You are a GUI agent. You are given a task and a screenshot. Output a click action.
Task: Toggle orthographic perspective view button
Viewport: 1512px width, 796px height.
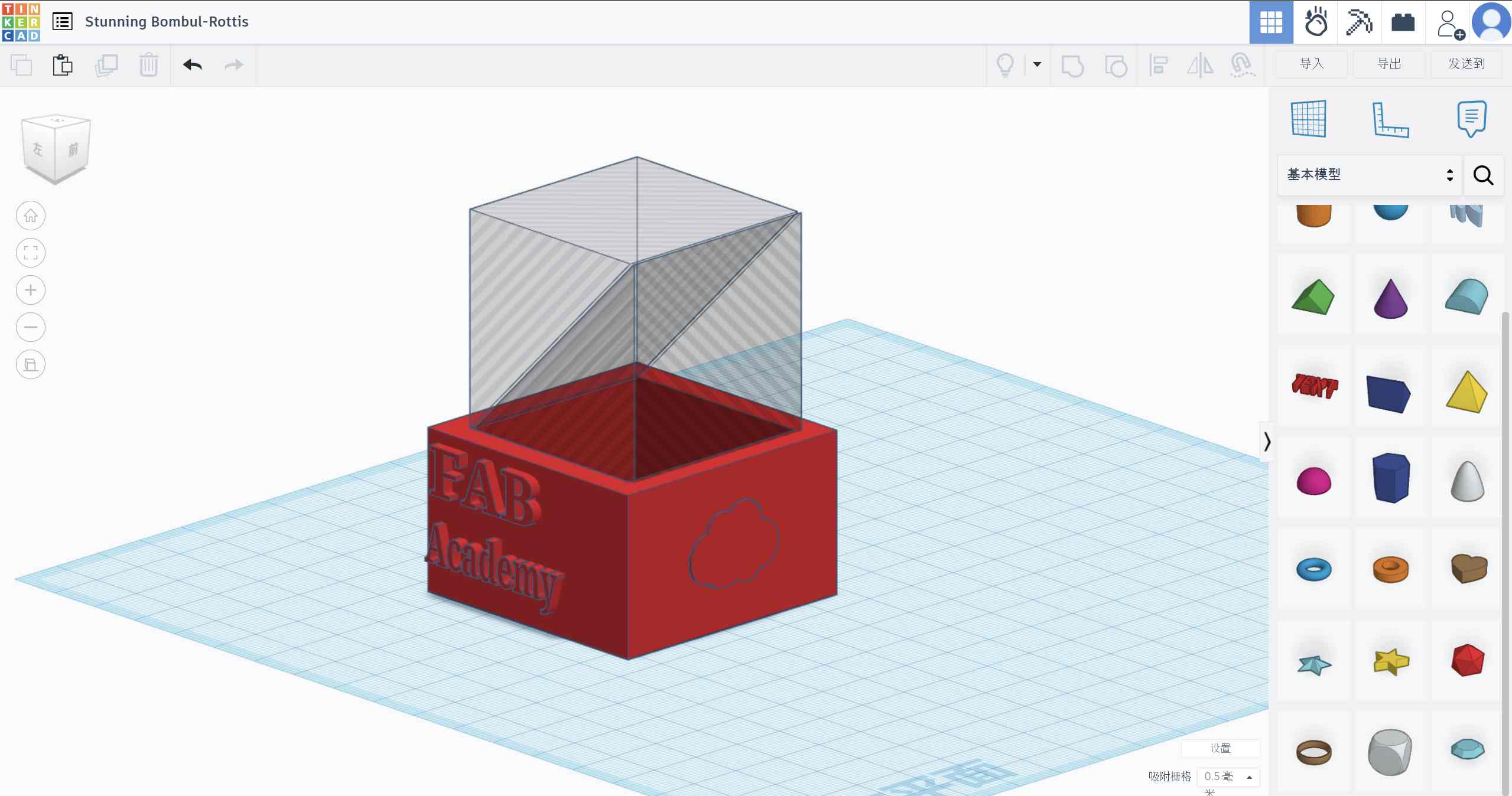coord(31,365)
